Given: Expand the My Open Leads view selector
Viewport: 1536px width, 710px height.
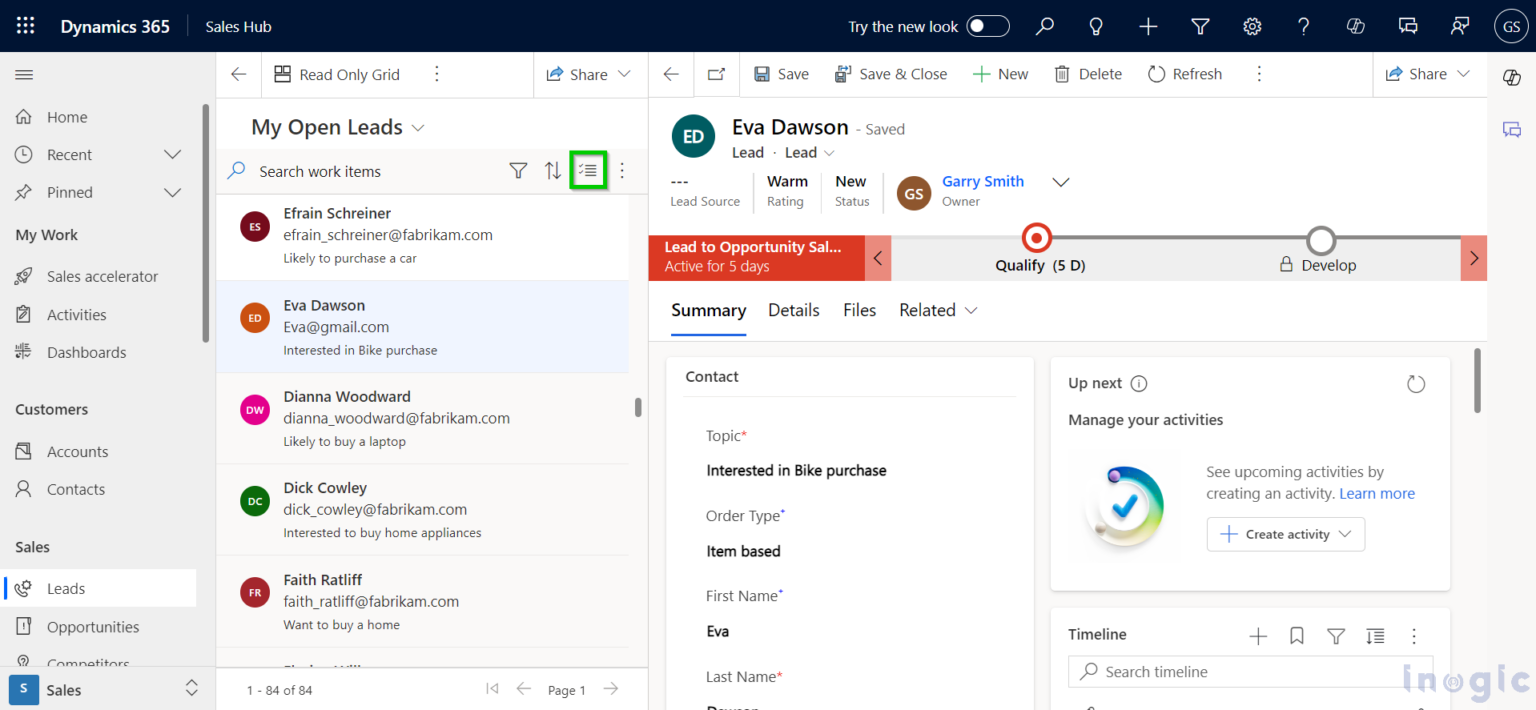Looking at the screenshot, I should point(419,127).
